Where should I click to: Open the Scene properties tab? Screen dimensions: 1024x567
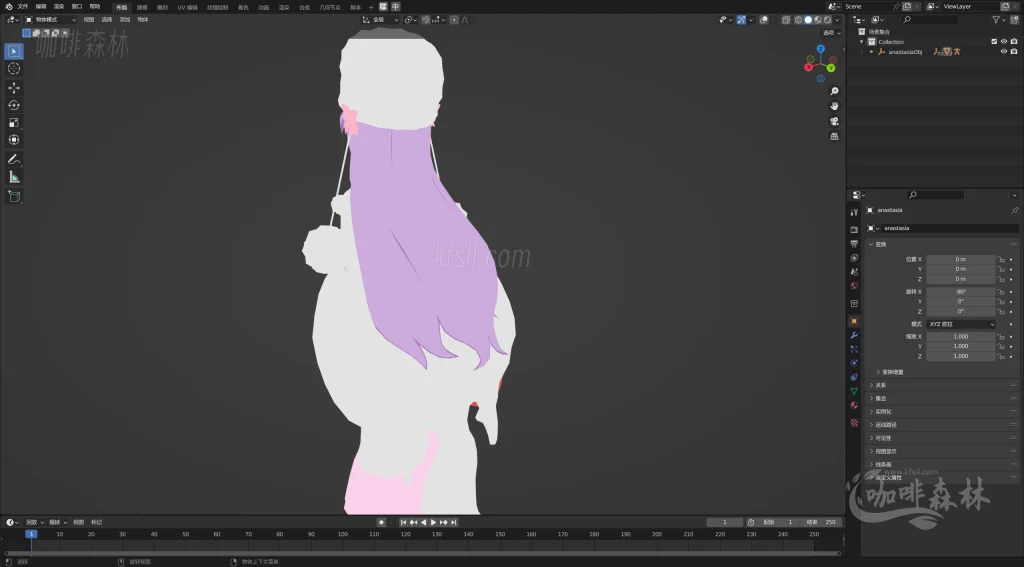(854, 272)
